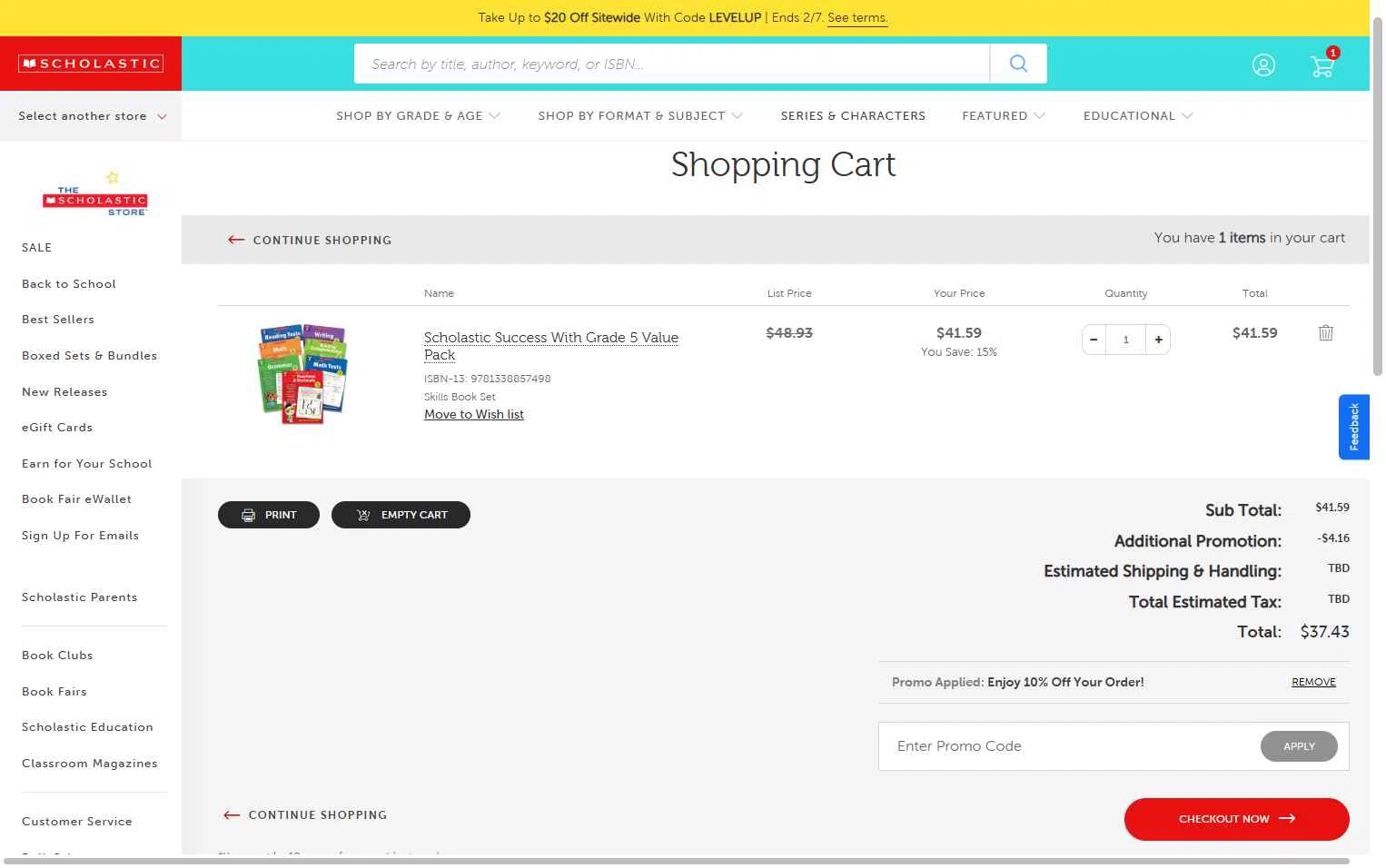The width and height of the screenshot is (1386, 868).
Task: Click the bottom Continue Shopping link
Action: pos(305,814)
